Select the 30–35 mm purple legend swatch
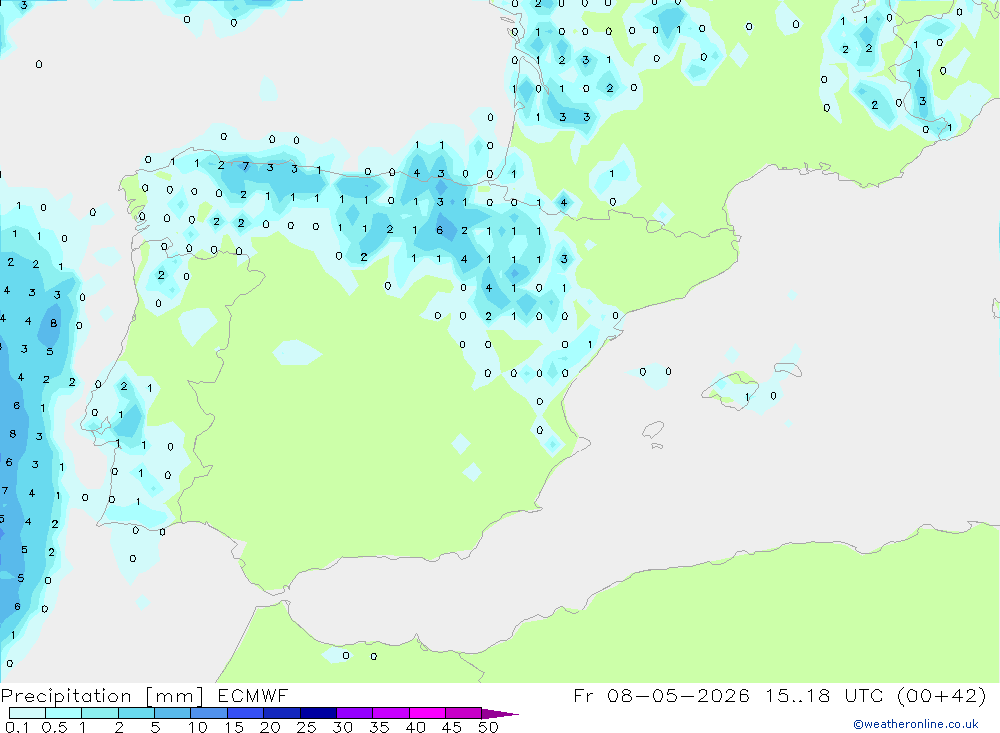The width and height of the screenshot is (1000, 733). pos(355,713)
